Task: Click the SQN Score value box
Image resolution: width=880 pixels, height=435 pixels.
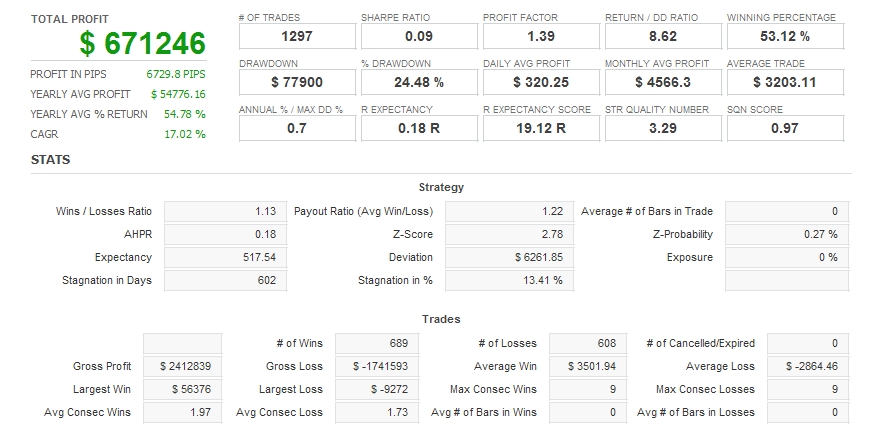Action: point(785,128)
